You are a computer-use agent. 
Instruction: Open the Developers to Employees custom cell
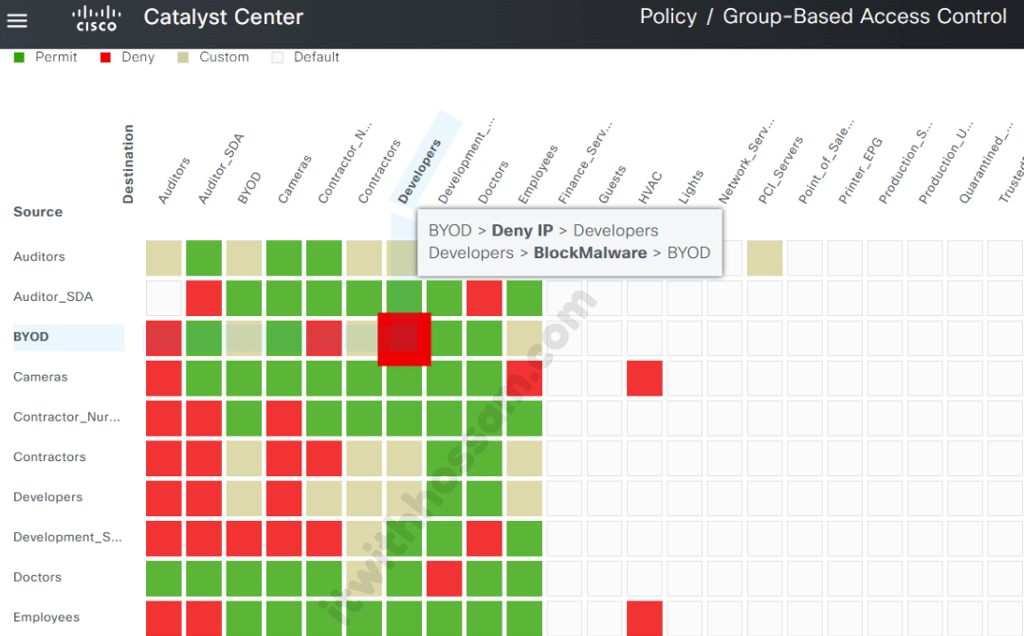pyautogui.click(x=524, y=498)
